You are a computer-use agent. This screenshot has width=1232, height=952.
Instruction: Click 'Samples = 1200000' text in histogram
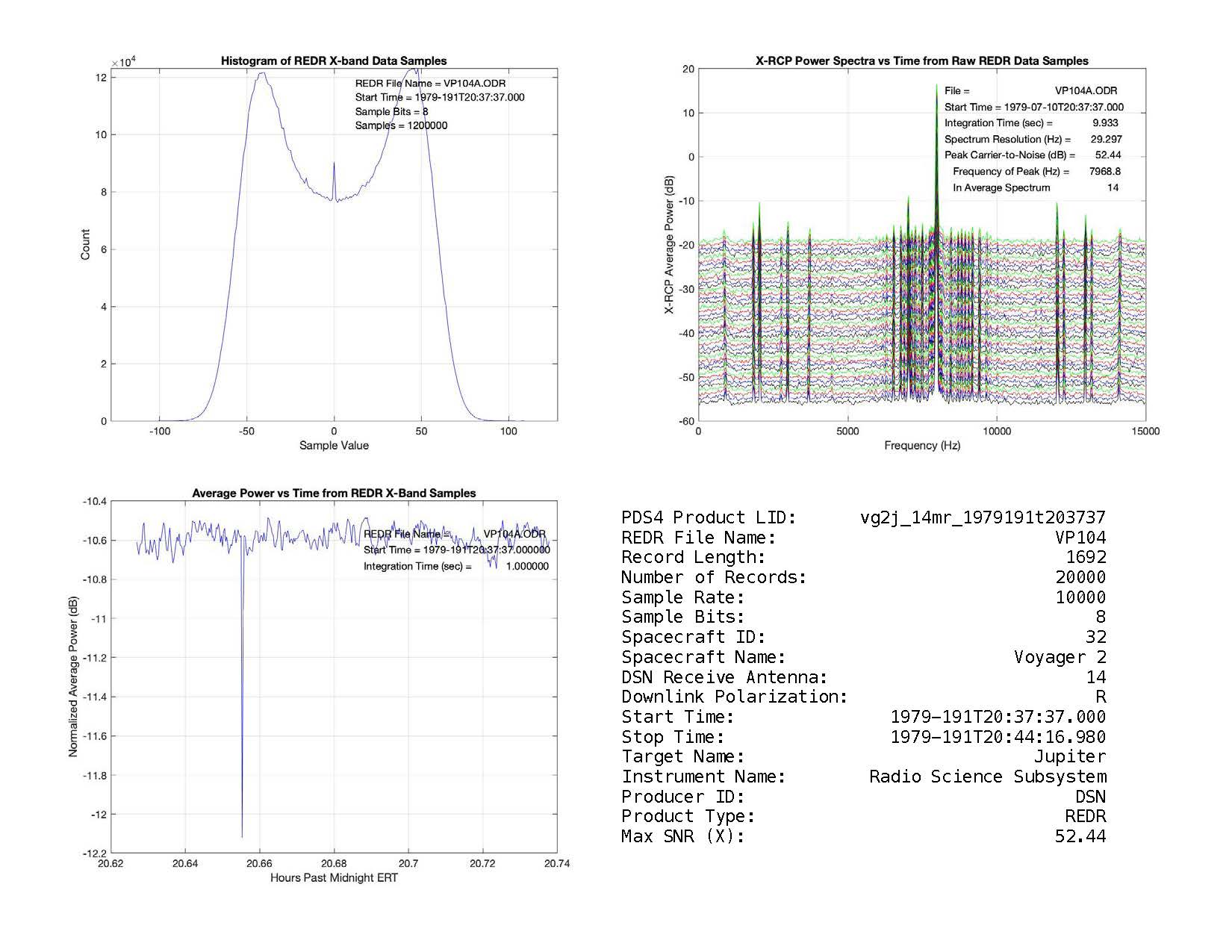point(401,125)
